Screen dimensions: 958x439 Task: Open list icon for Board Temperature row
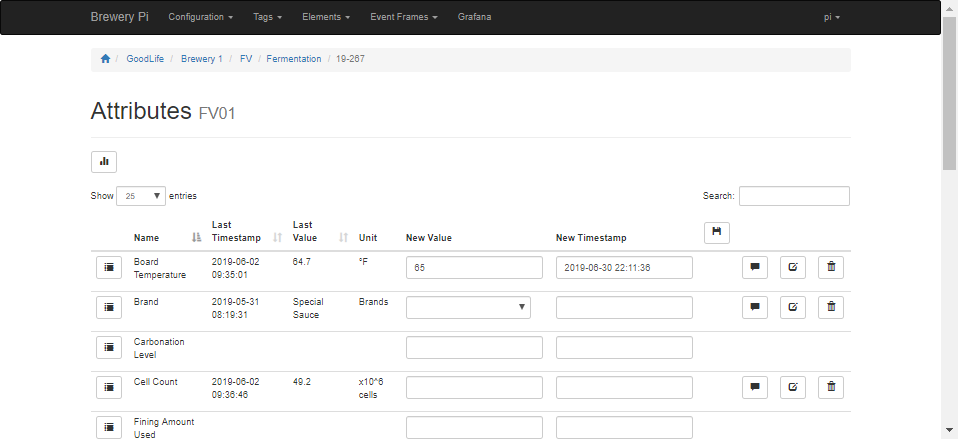(109, 267)
